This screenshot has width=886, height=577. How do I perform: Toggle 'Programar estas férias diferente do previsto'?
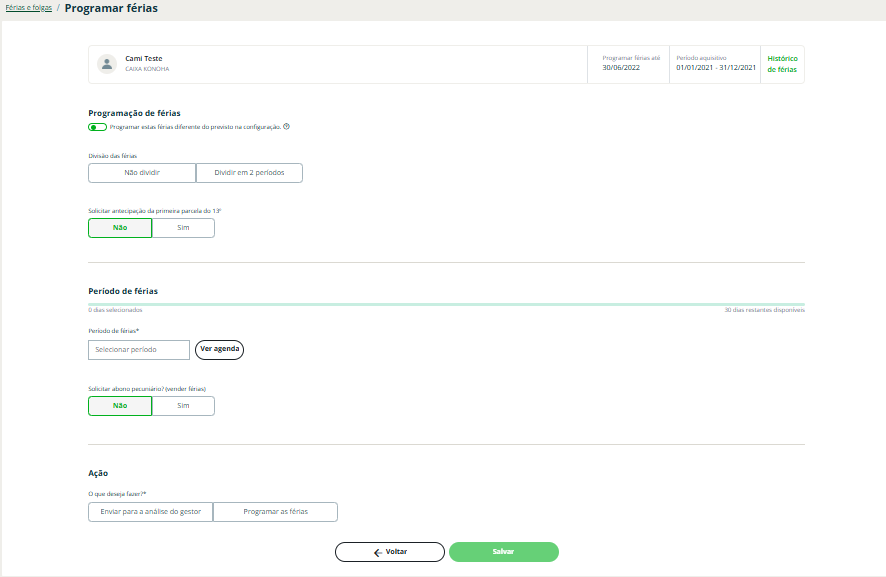tap(97, 127)
